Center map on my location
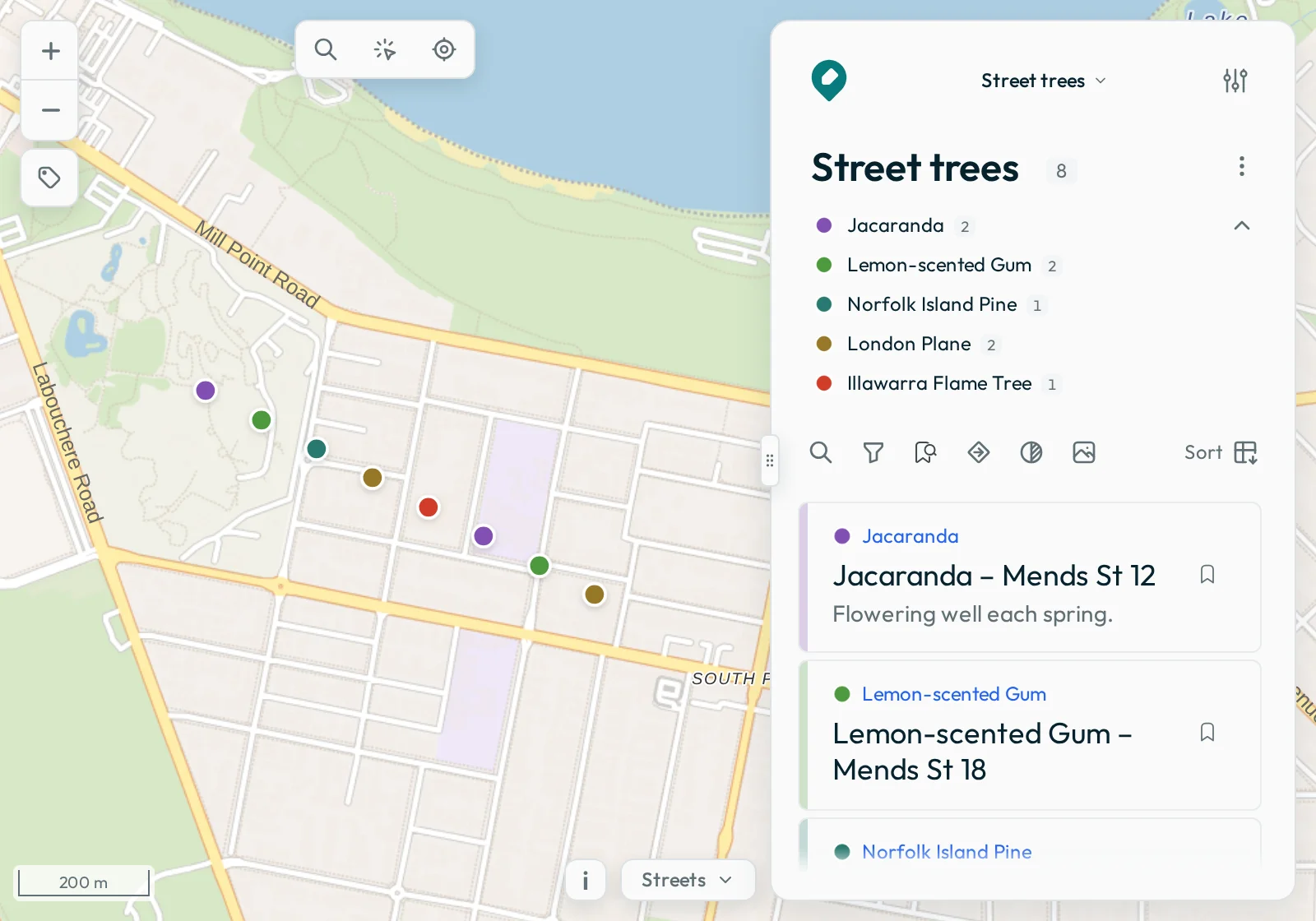This screenshot has height=921, width=1316. [444, 49]
